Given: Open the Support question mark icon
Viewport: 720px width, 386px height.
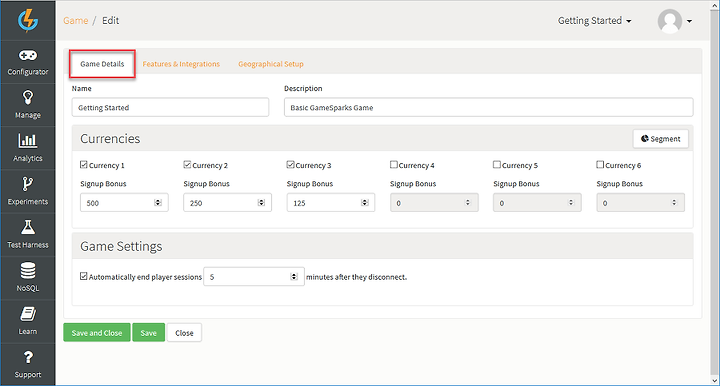Looking at the screenshot, I should pyautogui.click(x=28, y=357).
